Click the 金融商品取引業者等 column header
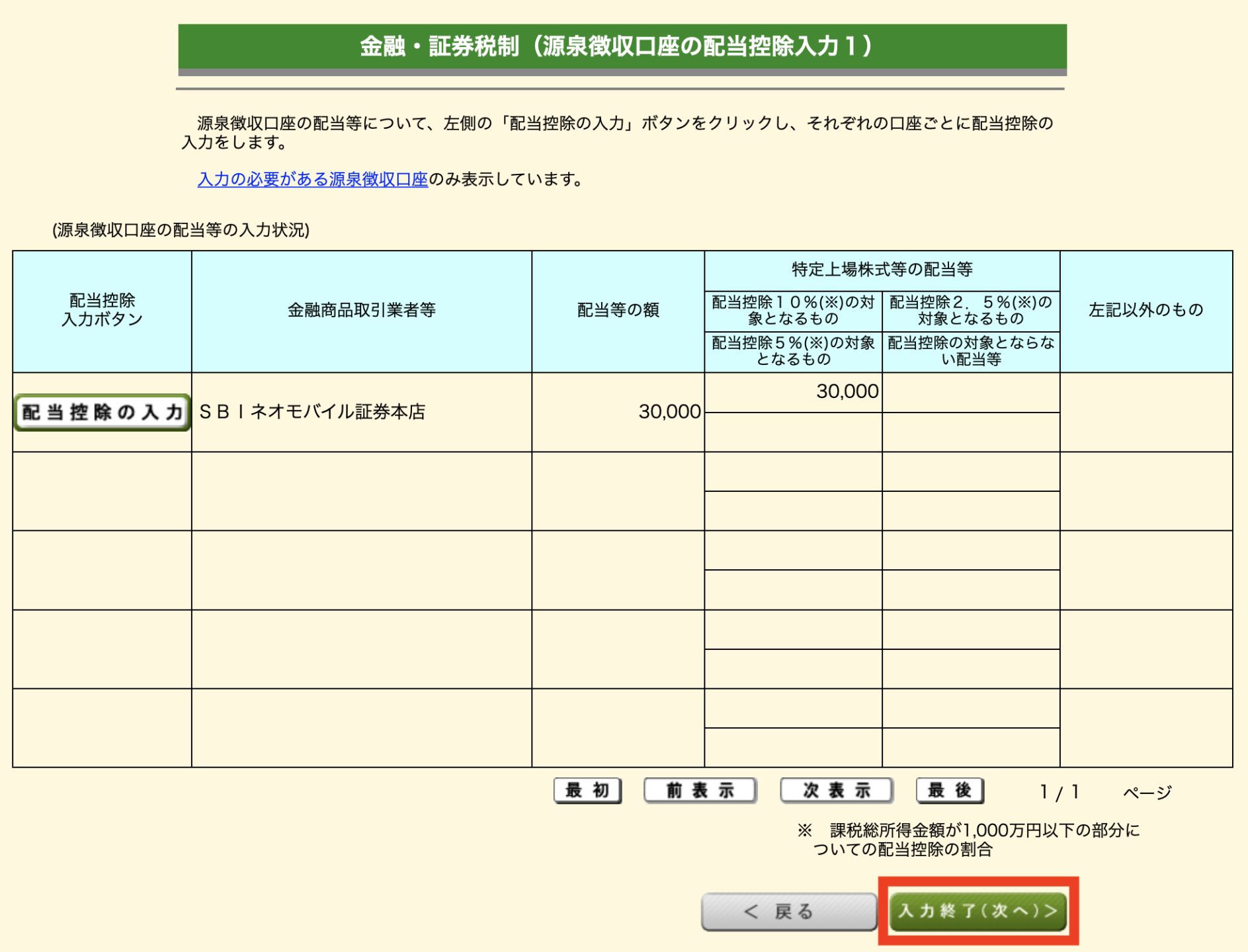The width and height of the screenshot is (1248, 952). [x=361, y=309]
